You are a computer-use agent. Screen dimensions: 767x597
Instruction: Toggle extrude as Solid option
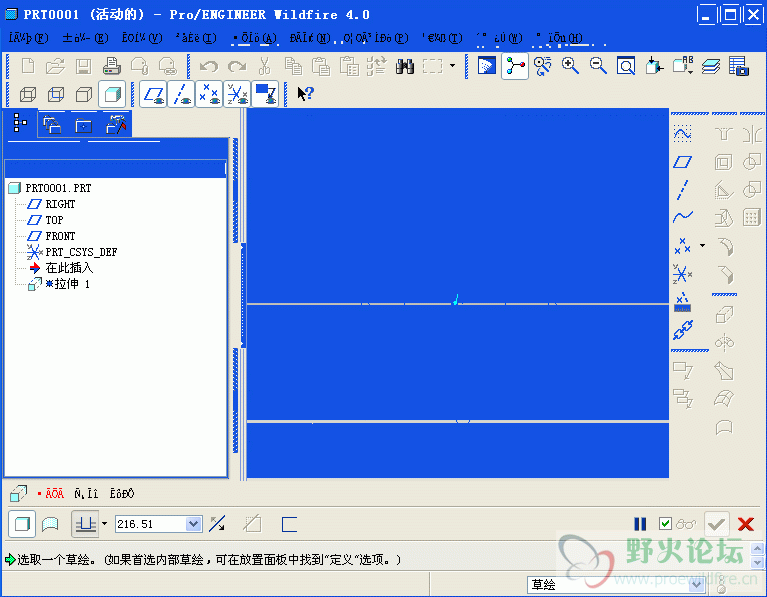pos(22,524)
